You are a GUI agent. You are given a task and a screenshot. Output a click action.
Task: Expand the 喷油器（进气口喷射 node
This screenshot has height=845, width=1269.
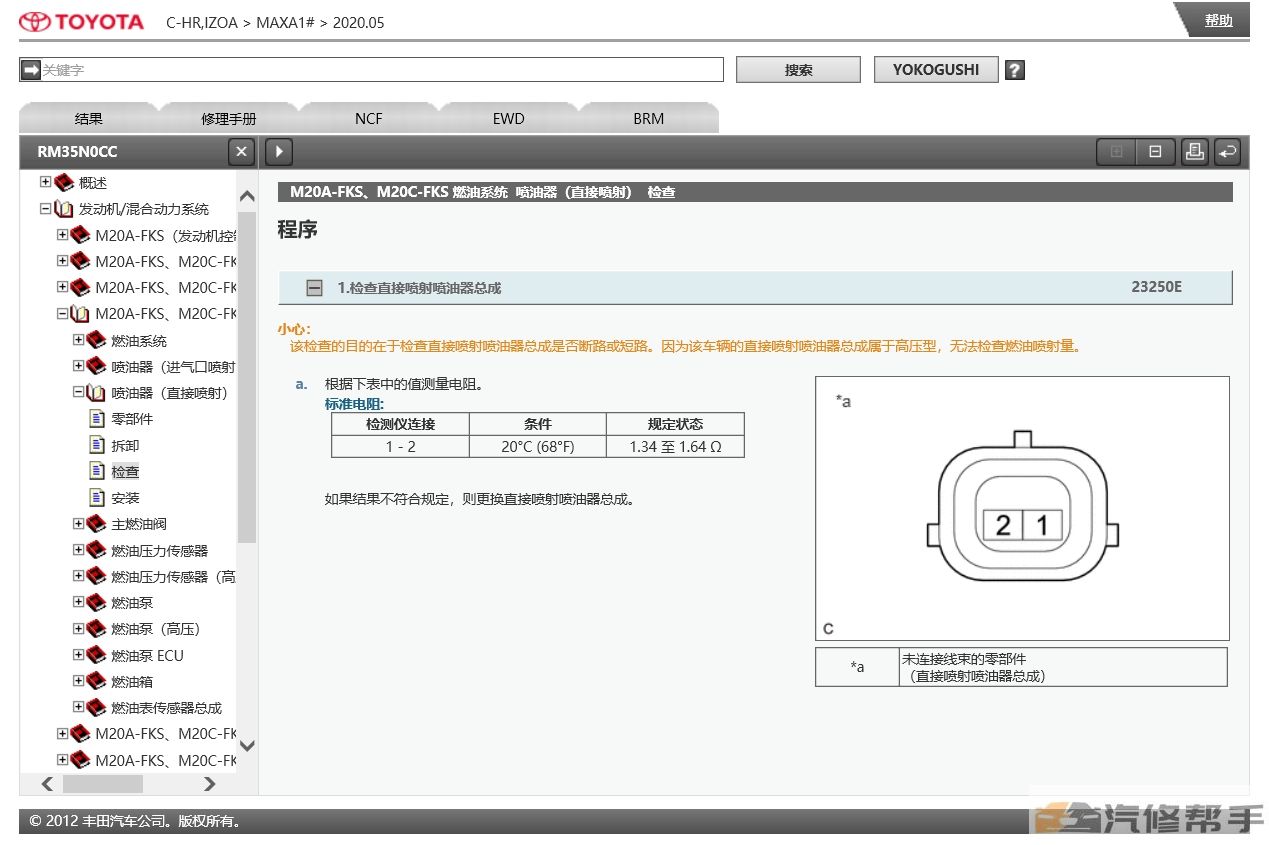tap(78, 366)
